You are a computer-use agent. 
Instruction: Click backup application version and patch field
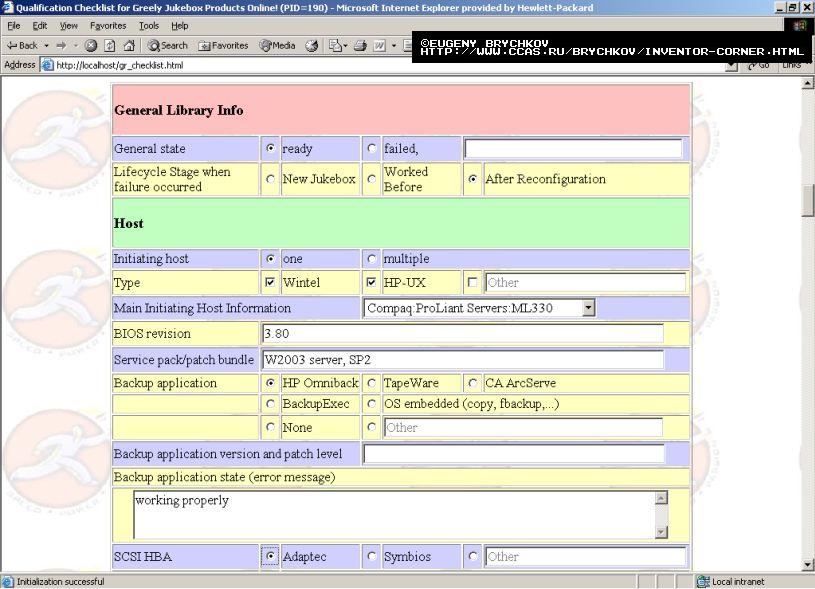point(514,454)
